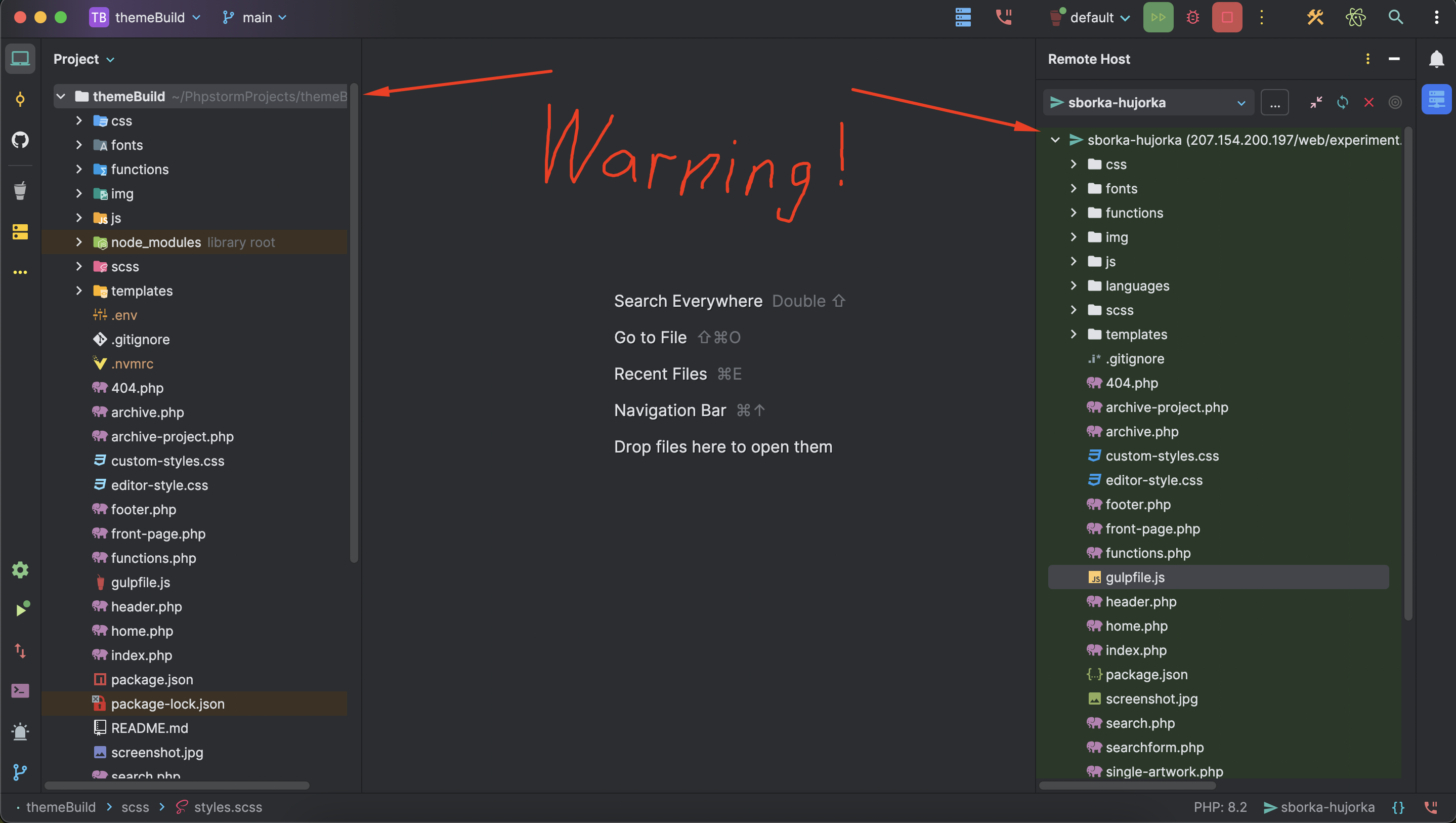Stop the running process with red square
This screenshot has height=823, width=1456.
click(x=1227, y=17)
